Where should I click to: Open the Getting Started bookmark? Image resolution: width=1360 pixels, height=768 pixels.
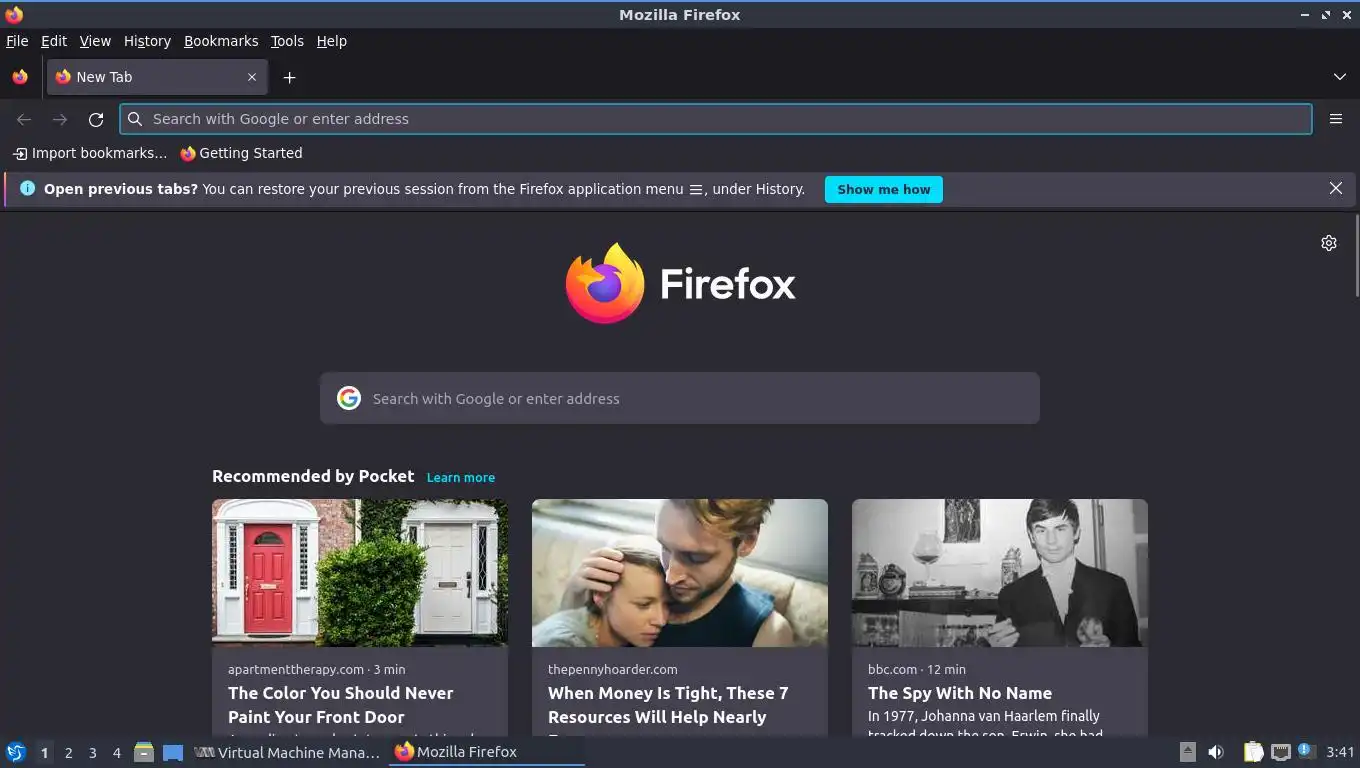point(241,153)
